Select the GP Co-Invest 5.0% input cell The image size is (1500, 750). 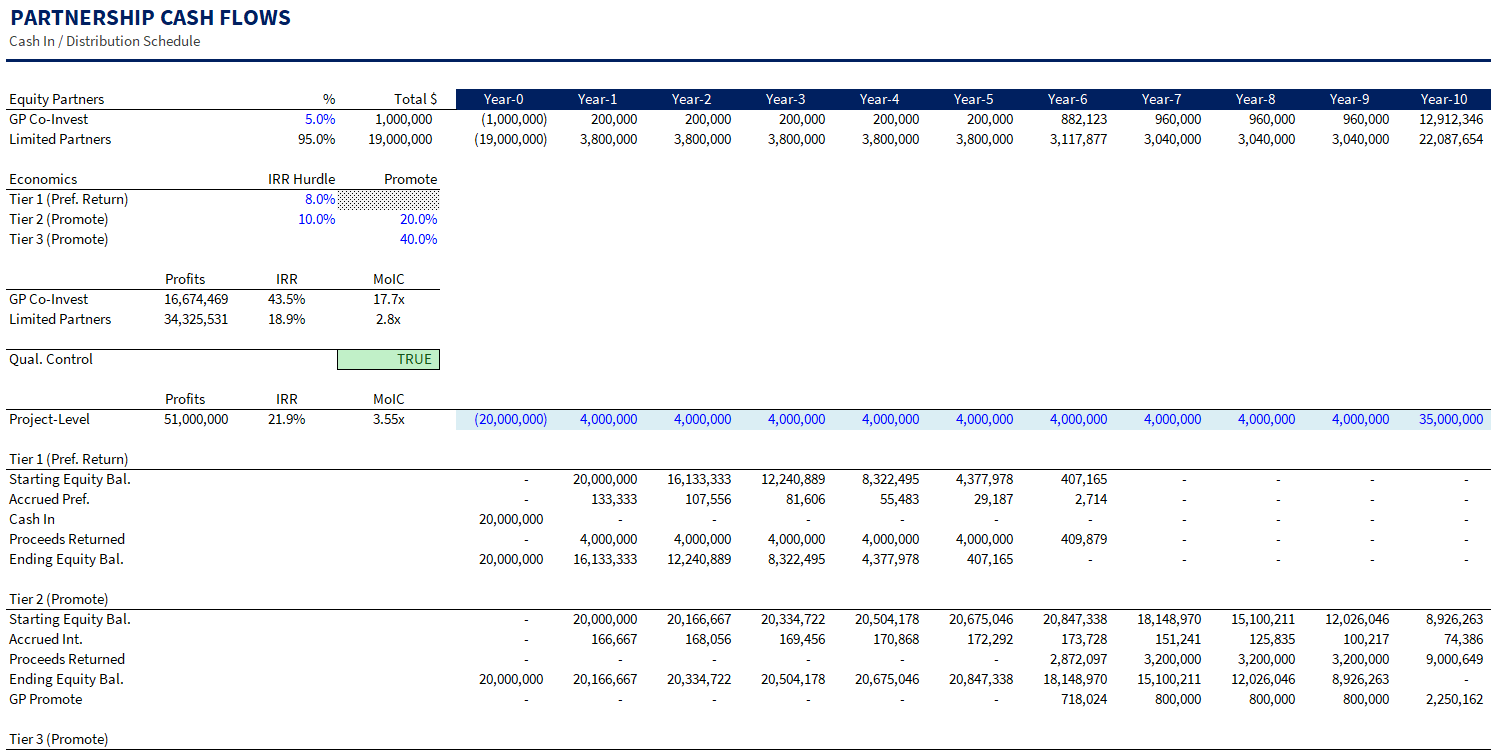coord(320,119)
